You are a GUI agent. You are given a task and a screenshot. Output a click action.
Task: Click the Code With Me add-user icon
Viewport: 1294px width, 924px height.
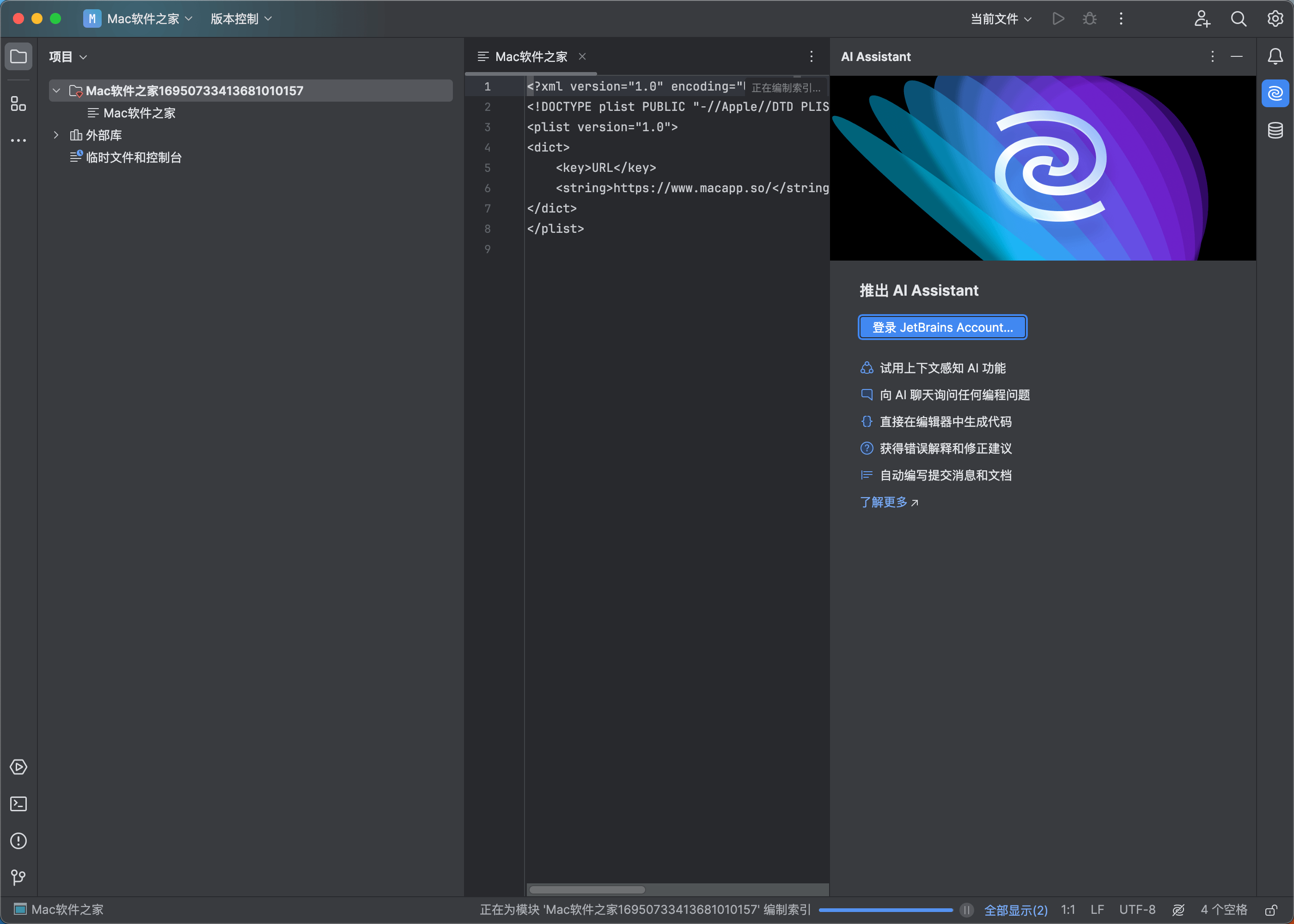click(1201, 19)
